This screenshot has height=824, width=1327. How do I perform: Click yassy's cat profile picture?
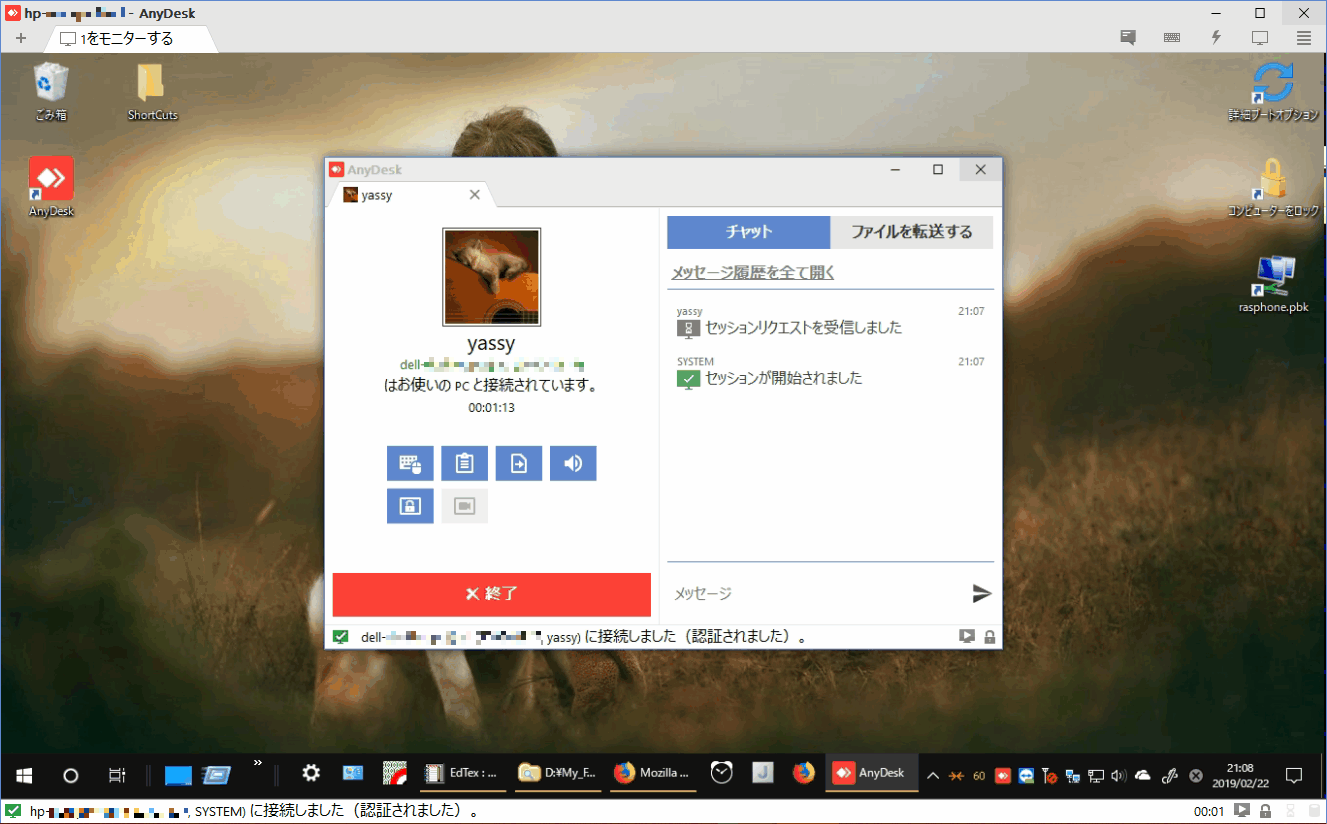click(491, 277)
